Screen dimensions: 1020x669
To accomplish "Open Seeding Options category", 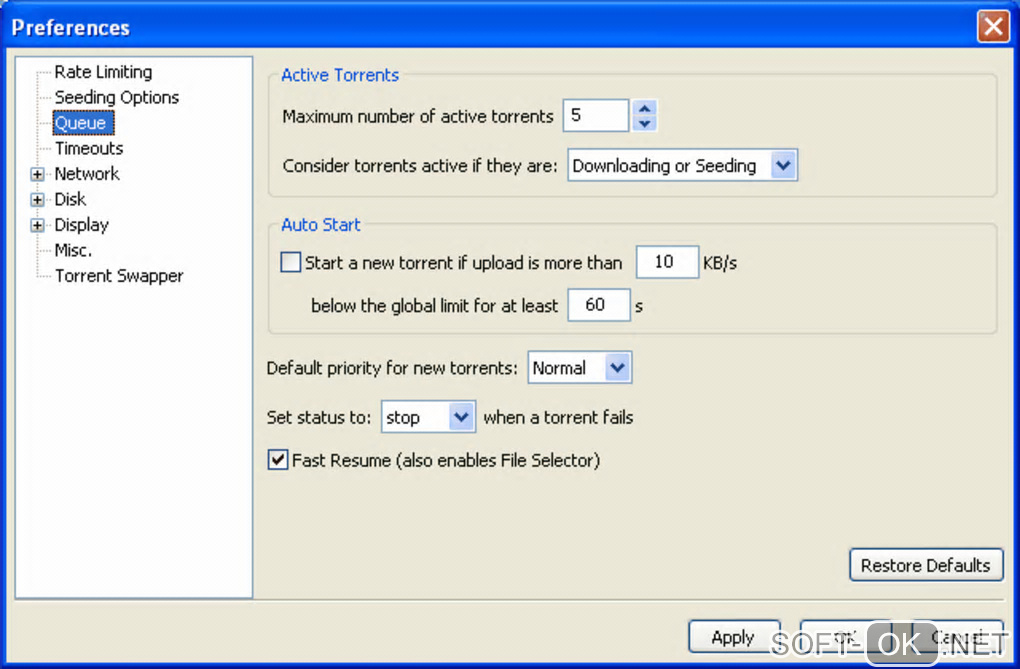I will (x=116, y=98).
